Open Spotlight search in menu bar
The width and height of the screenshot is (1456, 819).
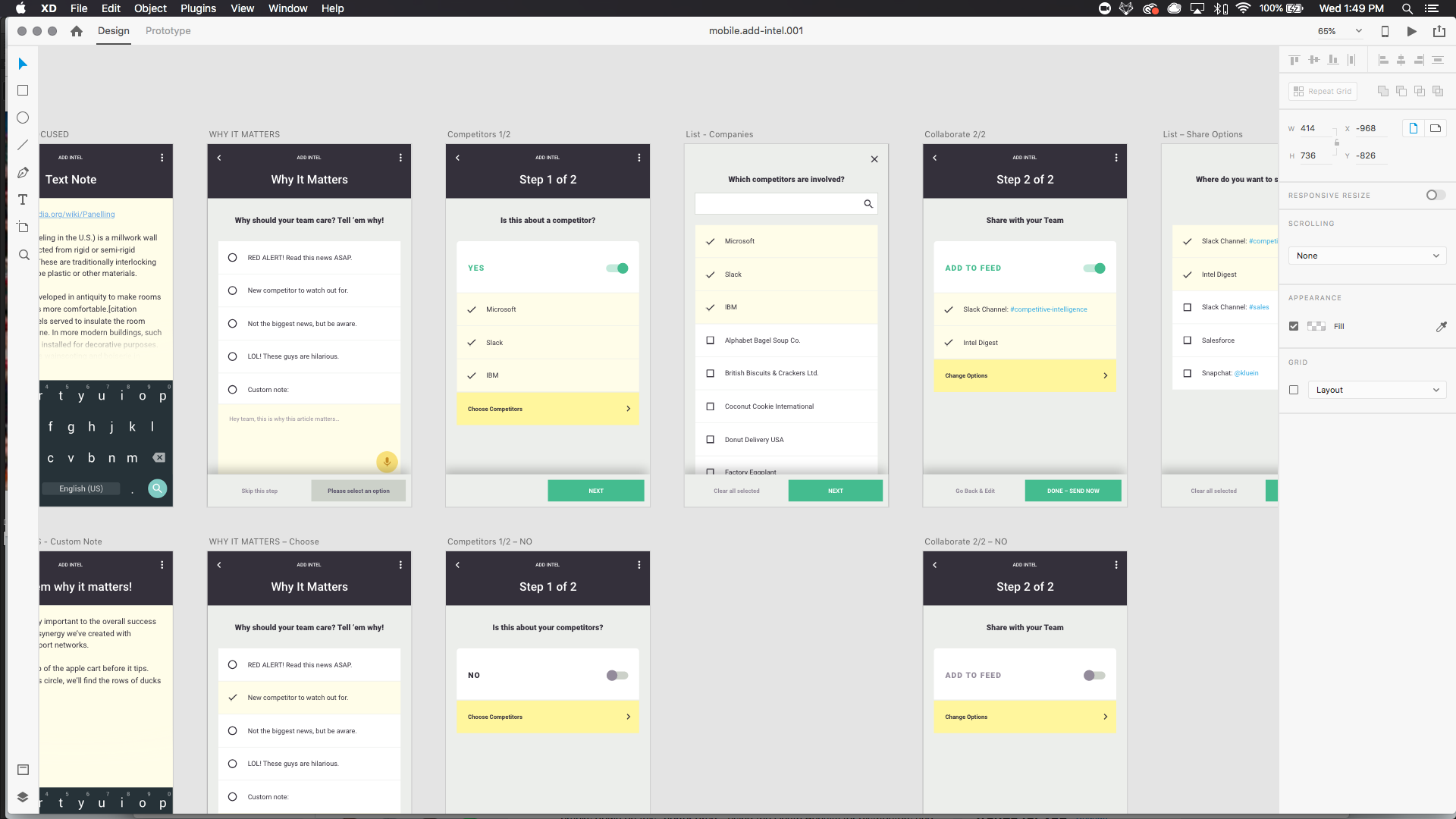(x=1407, y=8)
